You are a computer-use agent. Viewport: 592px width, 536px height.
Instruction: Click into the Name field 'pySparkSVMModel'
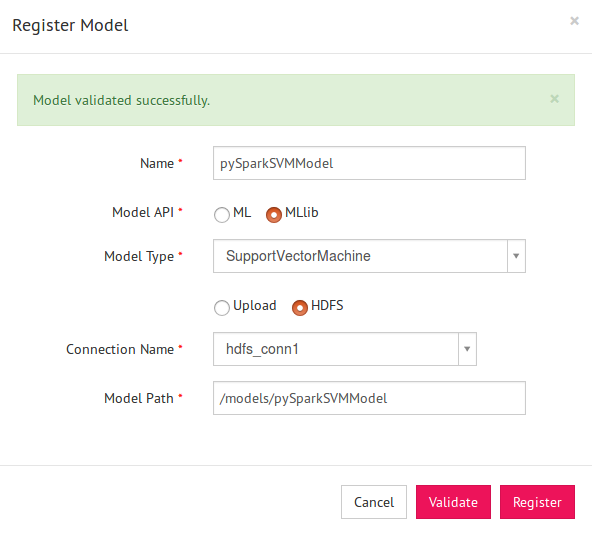pyautogui.click(x=369, y=163)
